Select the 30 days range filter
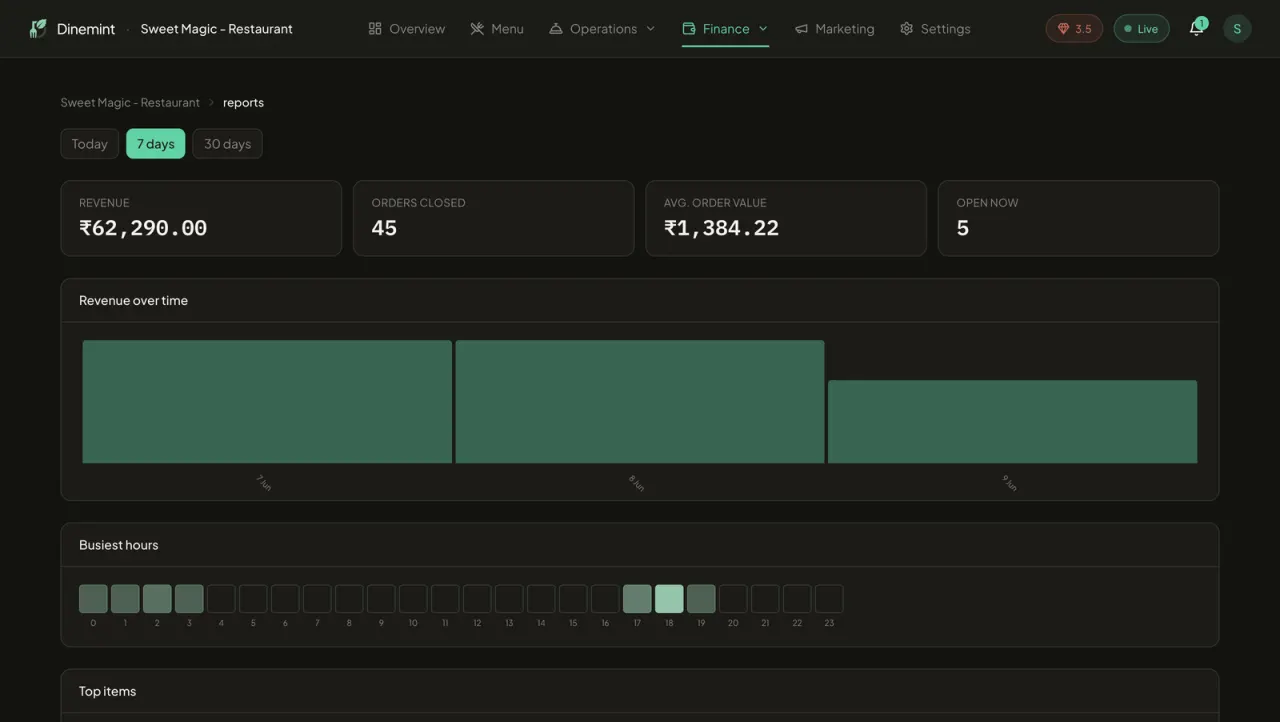This screenshot has width=1280, height=722. coord(227,144)
